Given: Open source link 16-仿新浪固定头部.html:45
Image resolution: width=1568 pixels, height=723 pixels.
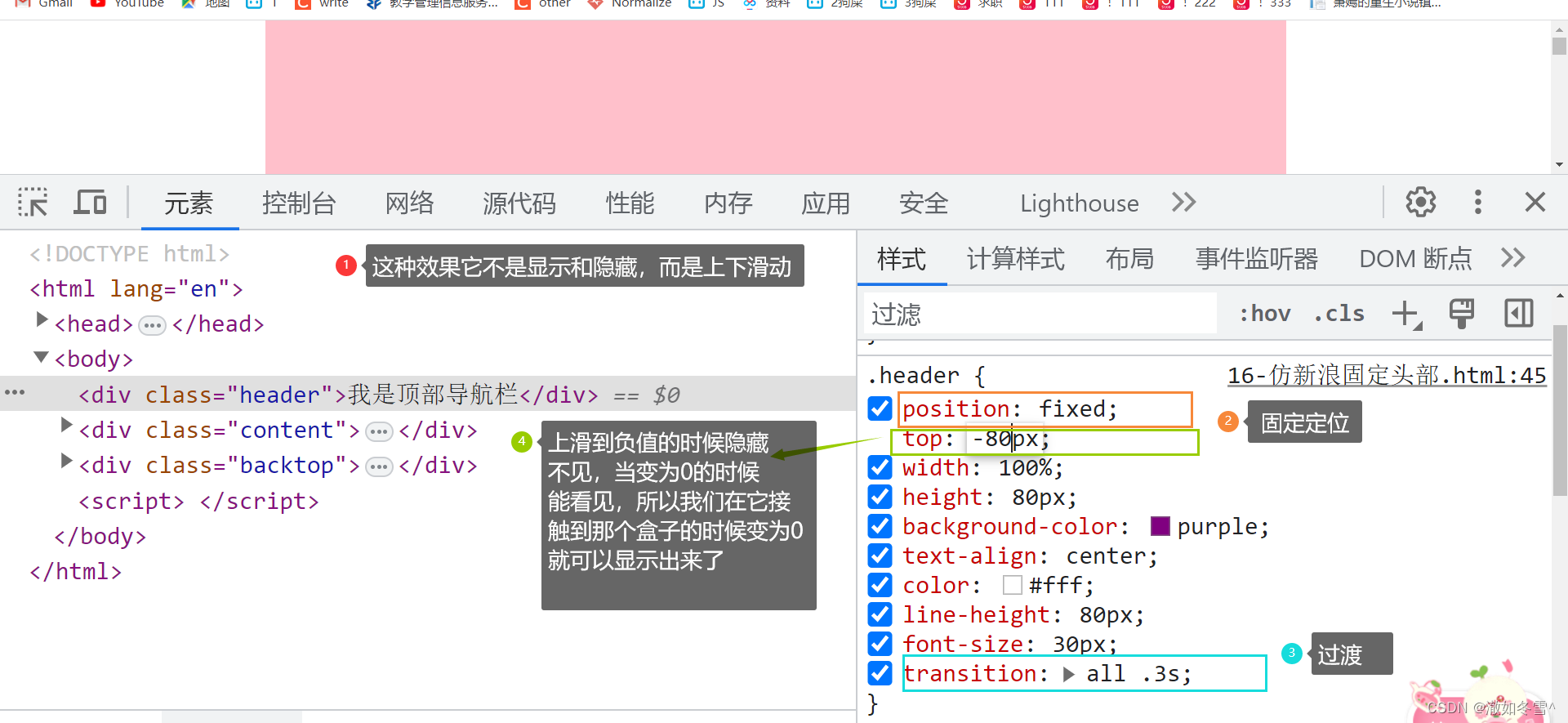Looking at the screenshot, I should 1387,375.
